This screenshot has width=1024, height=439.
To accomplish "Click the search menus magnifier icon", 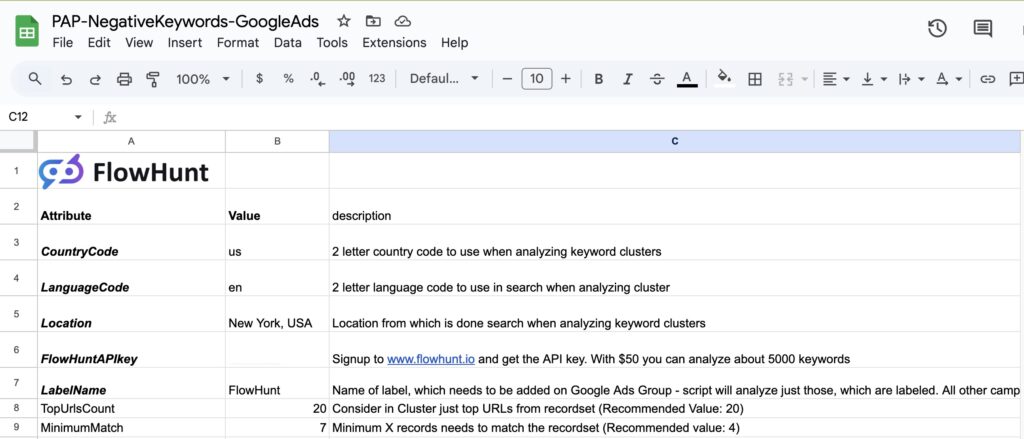I will point(35,78).
